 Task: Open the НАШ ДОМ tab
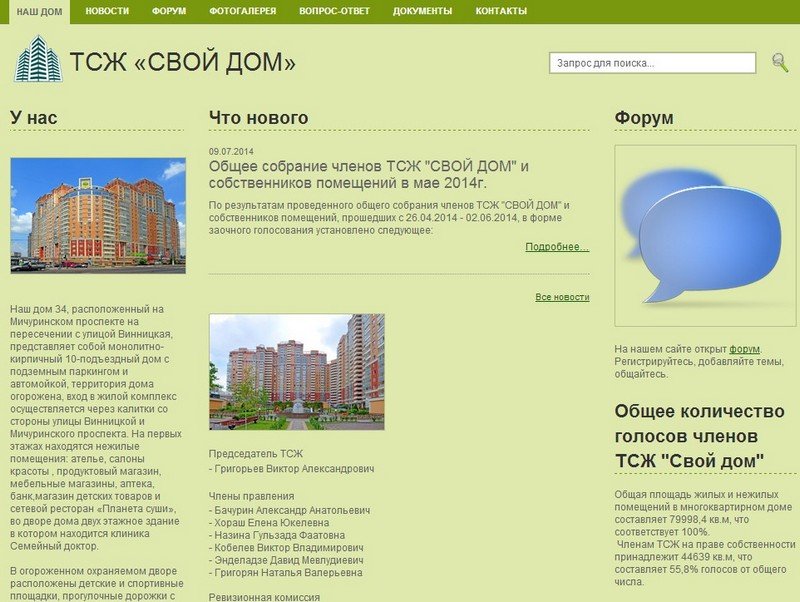39,11
